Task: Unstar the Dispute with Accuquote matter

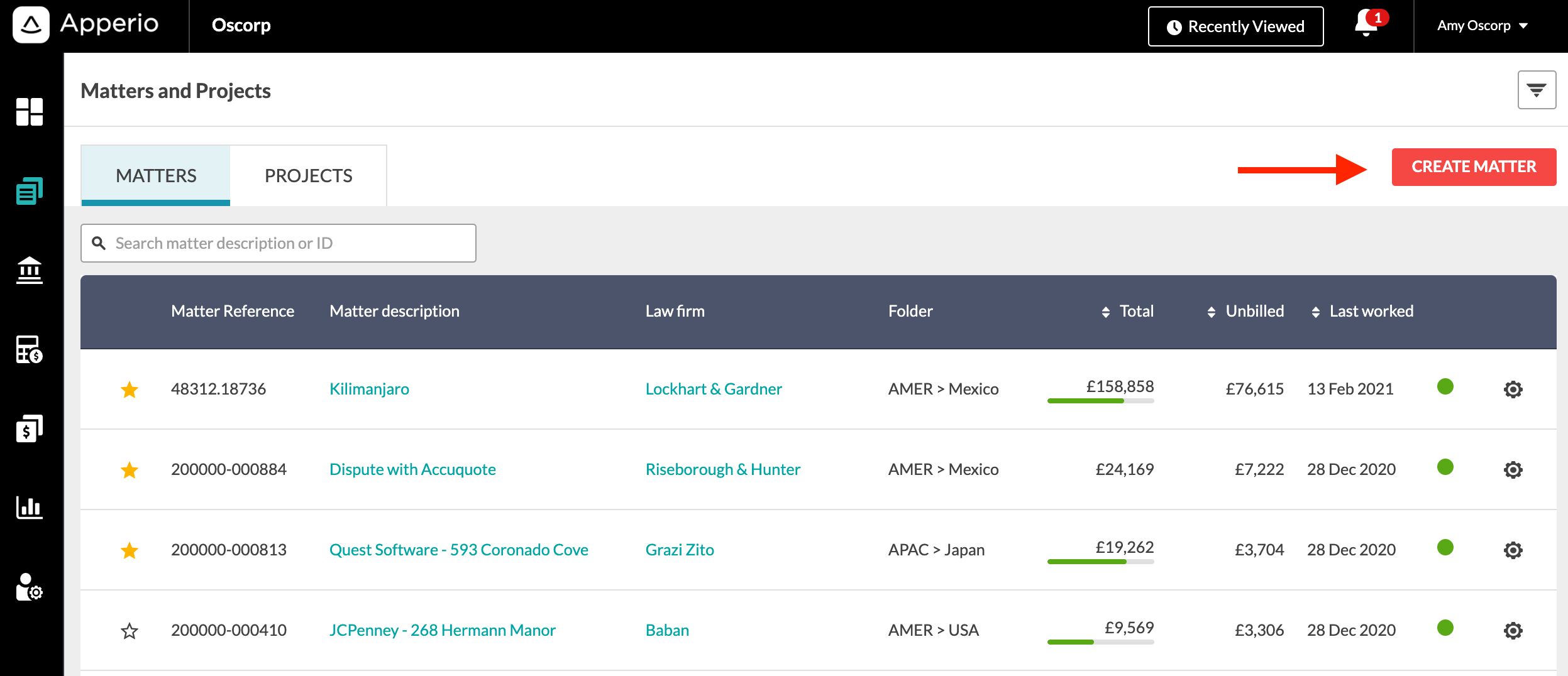Action: click(130, 470)
